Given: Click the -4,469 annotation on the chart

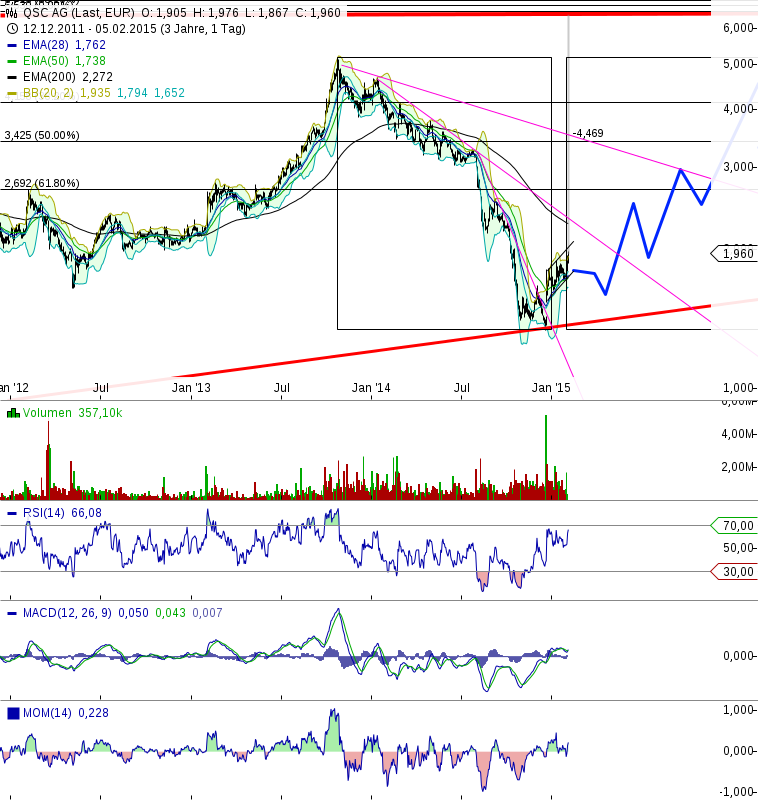Looking at the screenshot, I should (x=588, y=133).
